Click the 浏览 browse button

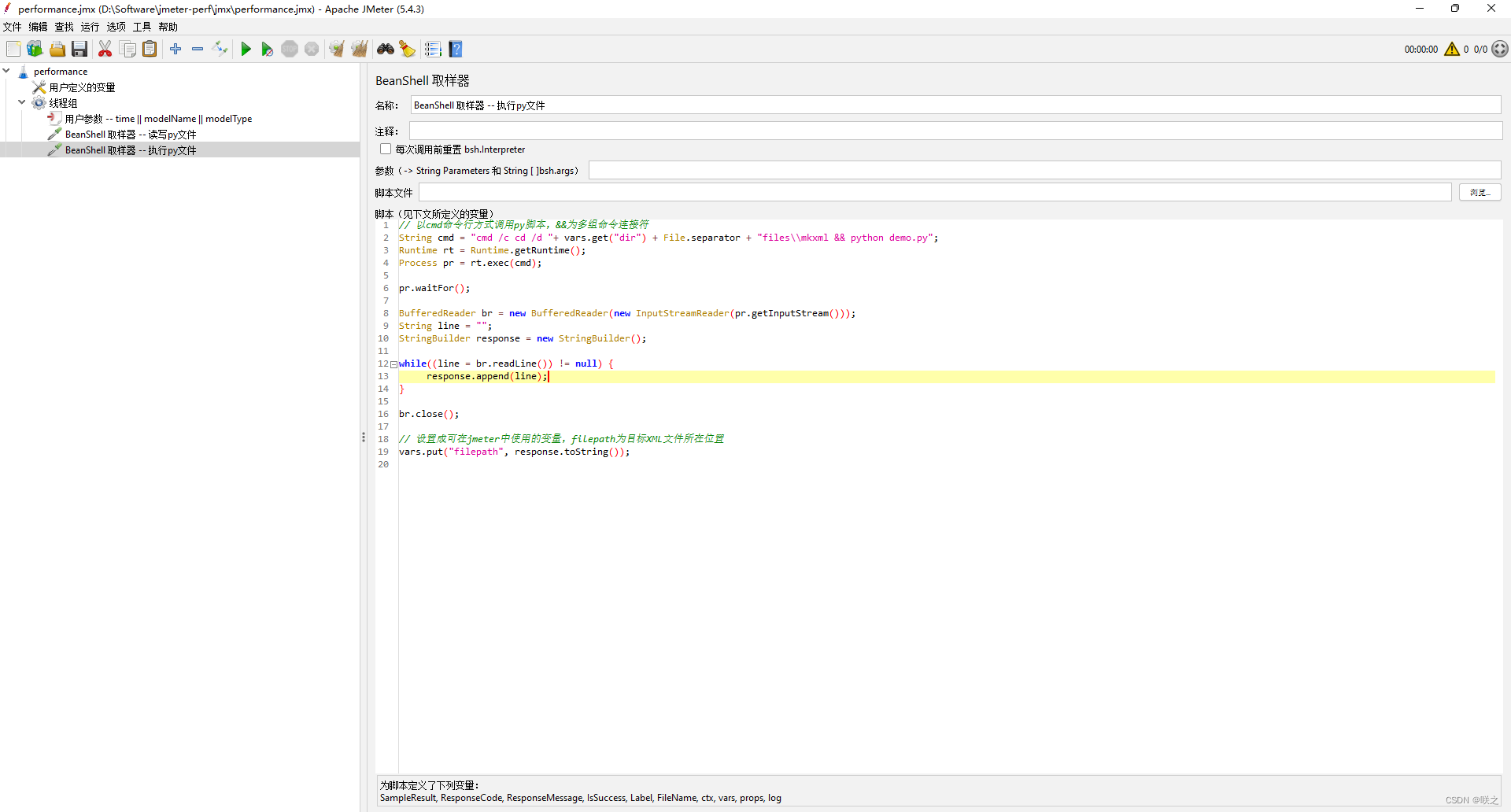(1480, 192)
